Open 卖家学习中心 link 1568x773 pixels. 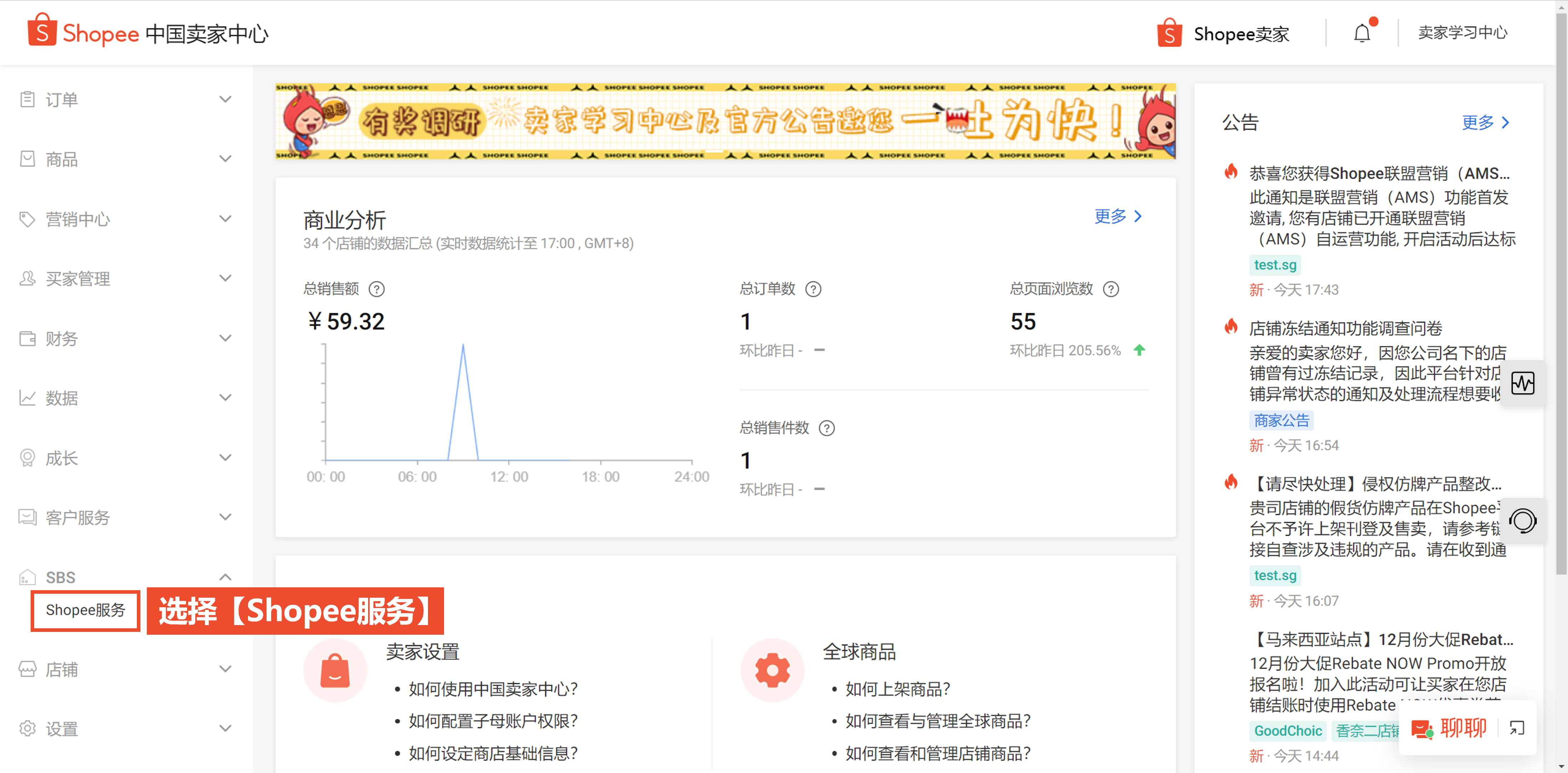click(1463, 33)
